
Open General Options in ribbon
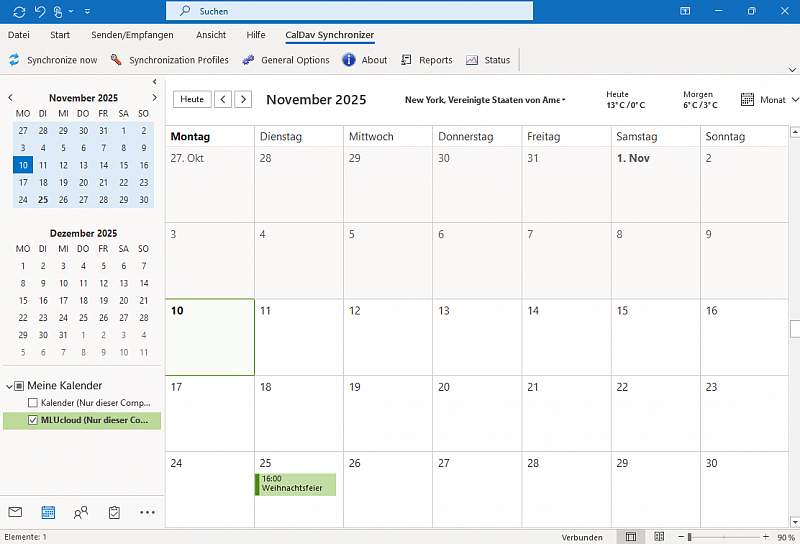285,60
